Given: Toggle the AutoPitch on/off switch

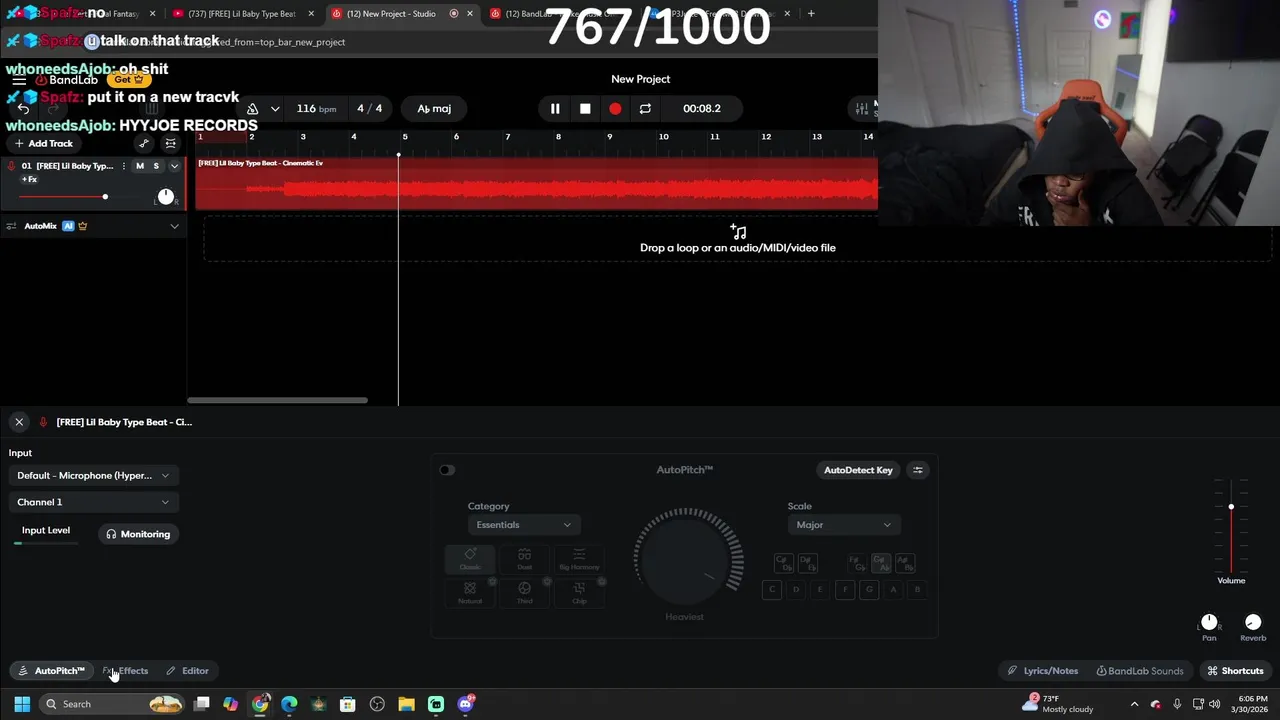Looking at the screenshot, I should [447, 470].
